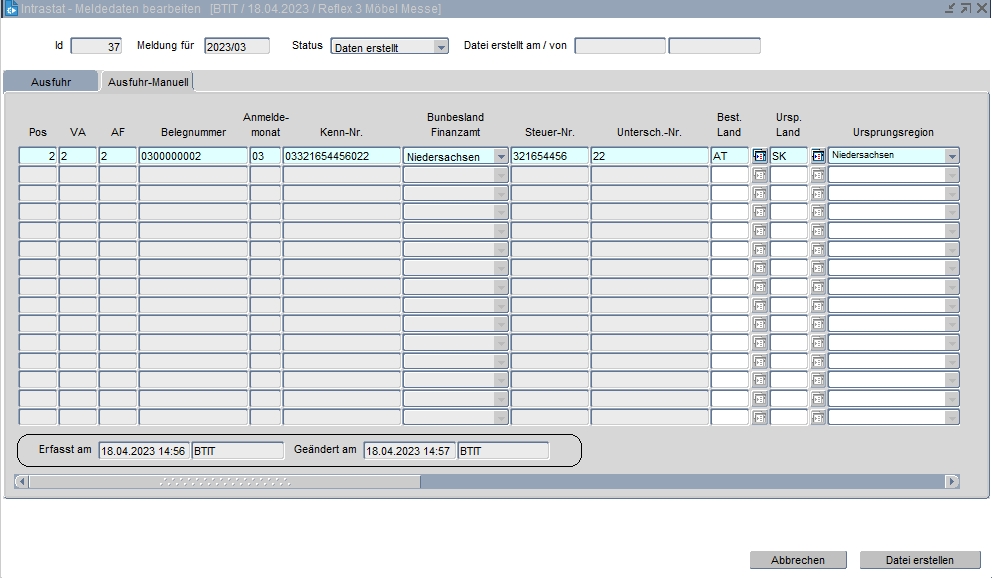Click Best. Land lookup icon in third row
Screen dimensions: 992x578
(x=759, y=193)
